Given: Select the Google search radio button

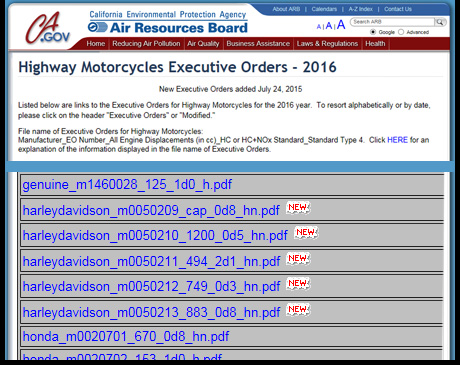Looking at the screenshot, I should click(373, 32).
